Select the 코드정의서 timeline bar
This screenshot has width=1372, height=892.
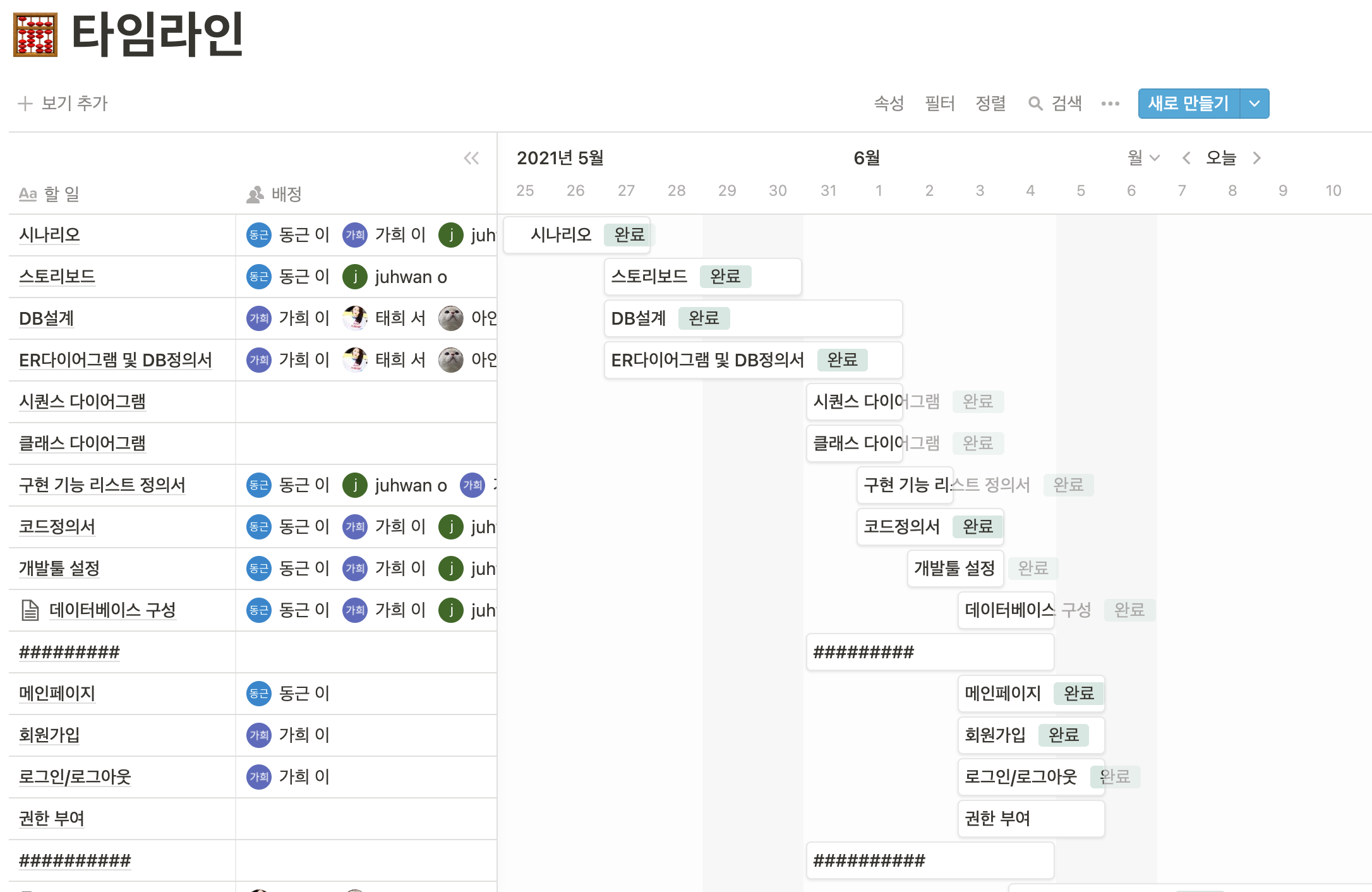[930, 527]
